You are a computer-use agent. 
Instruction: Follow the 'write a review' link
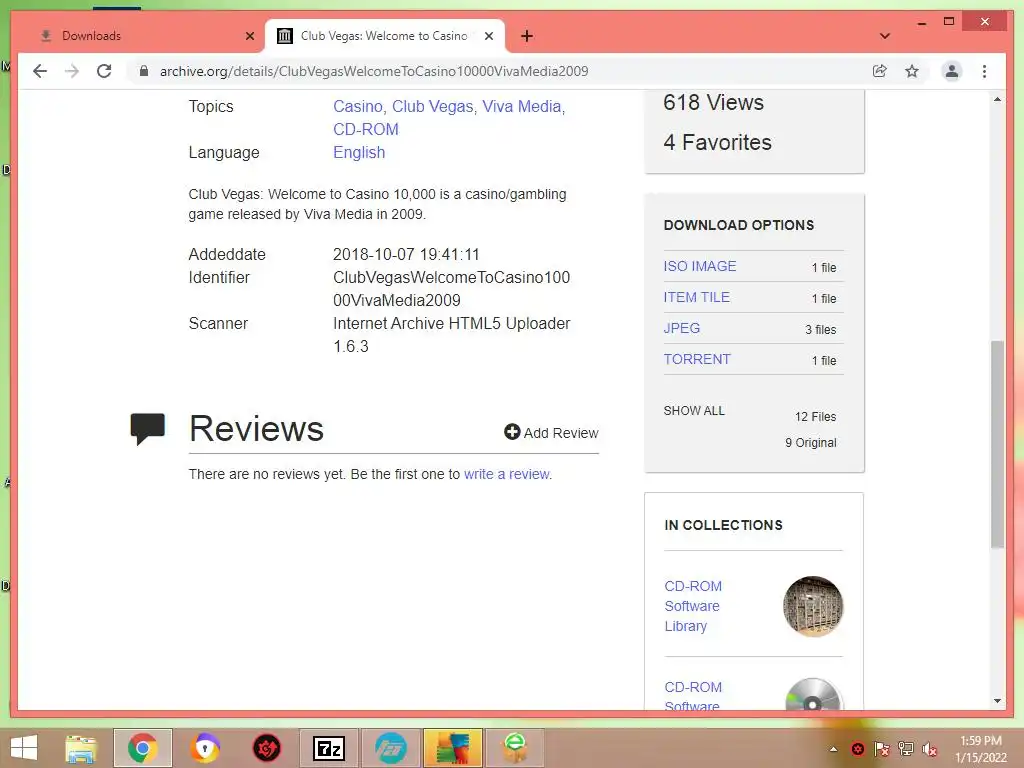[x=507, y=474]
